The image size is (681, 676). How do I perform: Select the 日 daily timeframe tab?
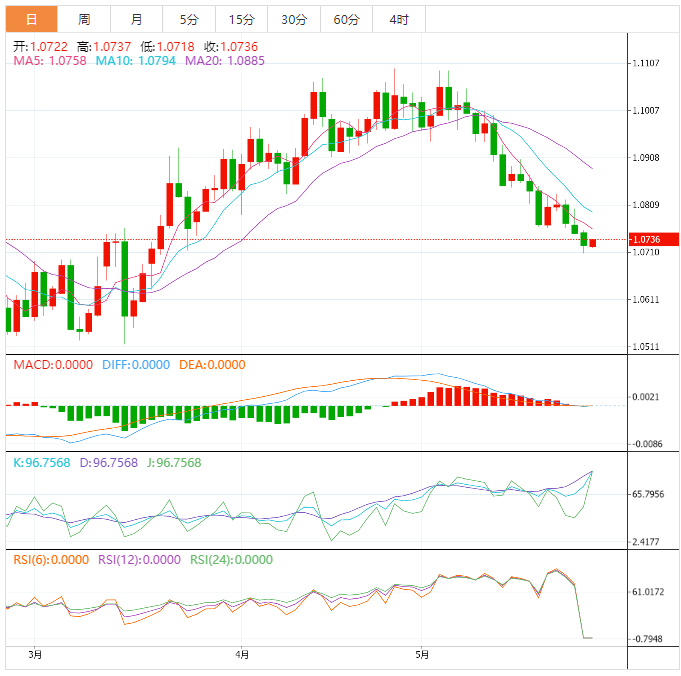31,20
